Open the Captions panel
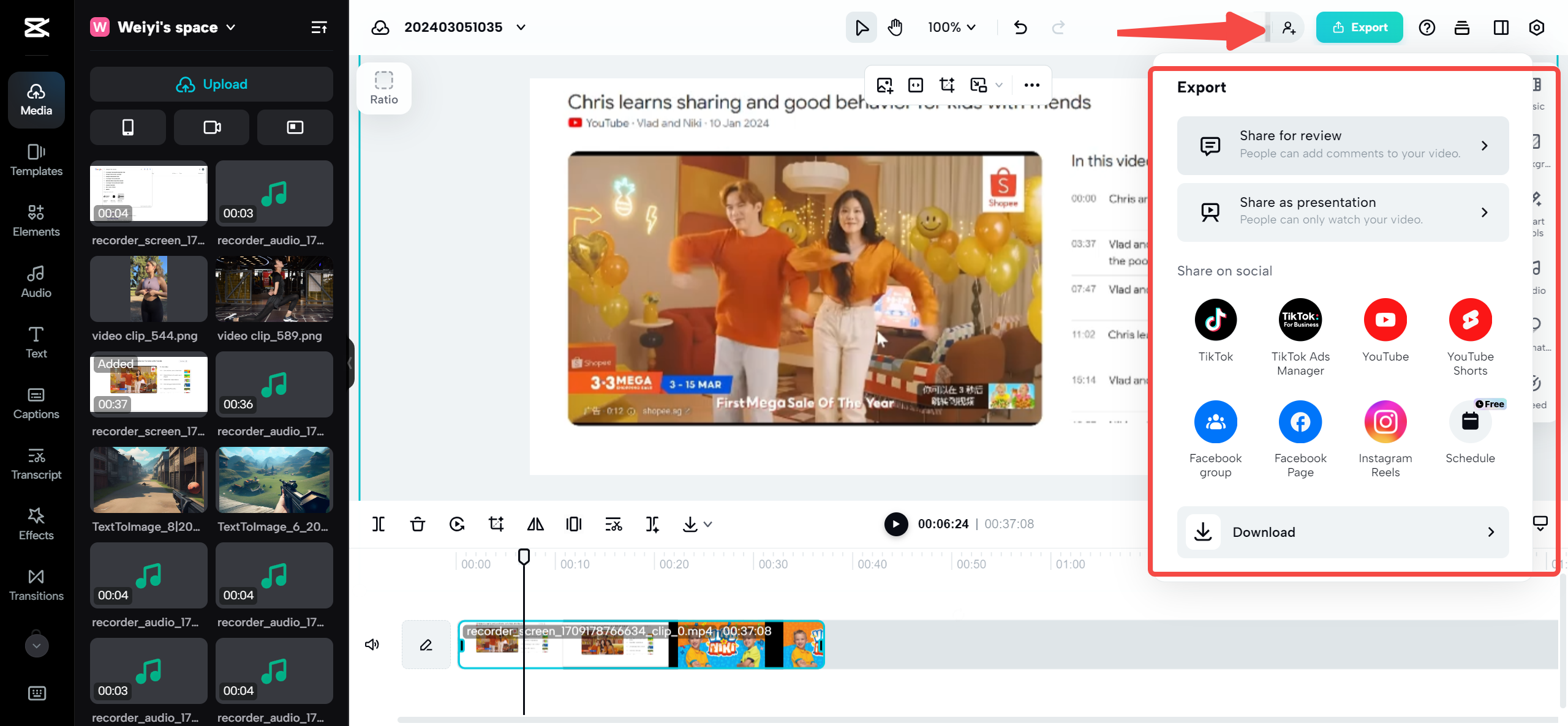Screen dimensions: 1568x726 (x=36, y=403)
